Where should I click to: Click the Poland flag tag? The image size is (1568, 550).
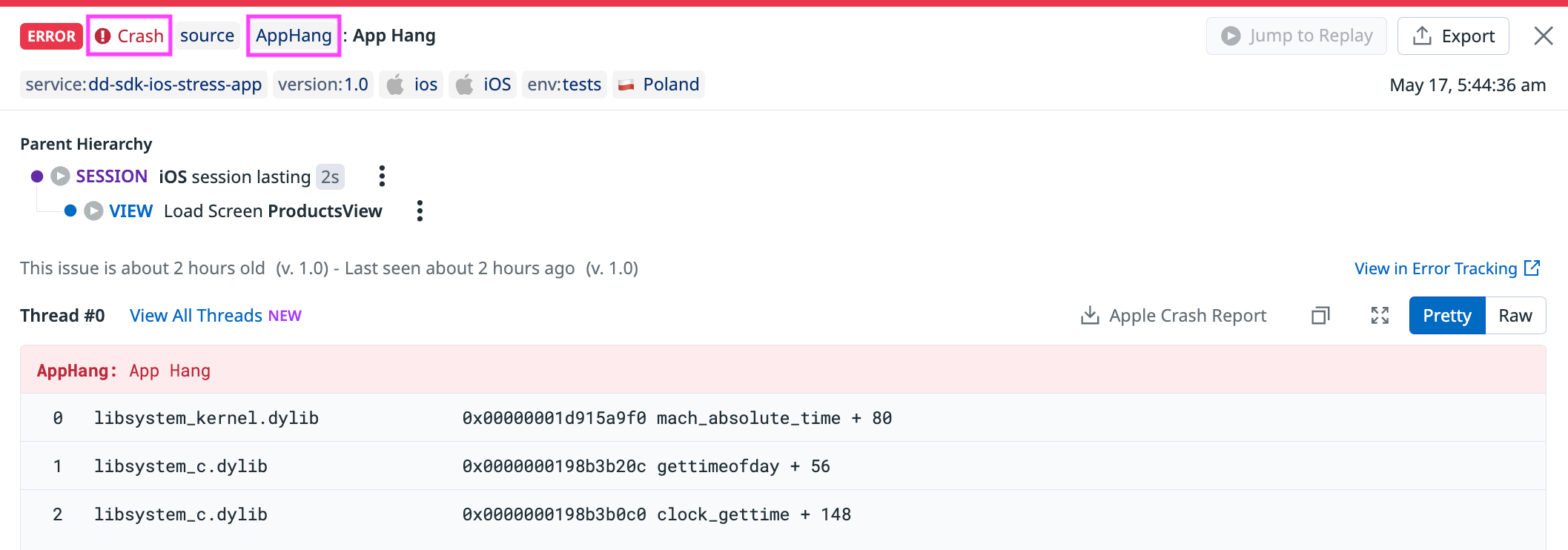pyautogui.click(x=658, y=85)
